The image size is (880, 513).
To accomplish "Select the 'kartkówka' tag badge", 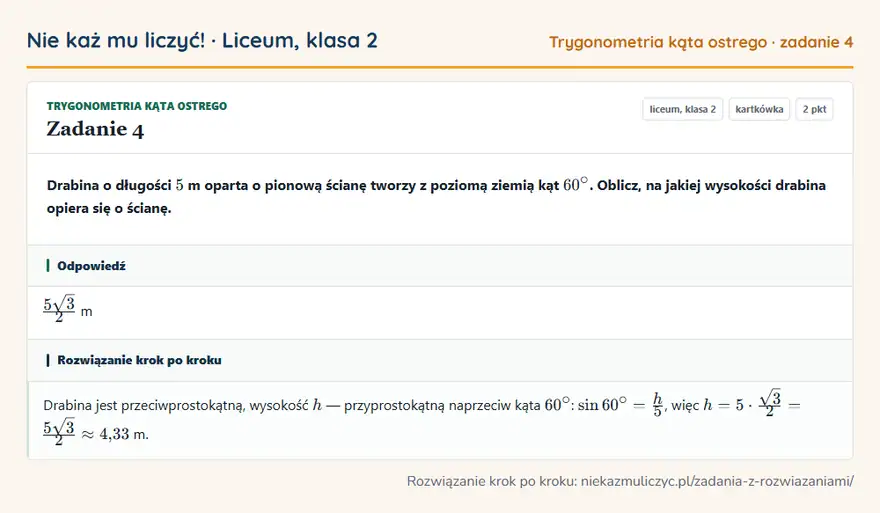I will point(759,109).
